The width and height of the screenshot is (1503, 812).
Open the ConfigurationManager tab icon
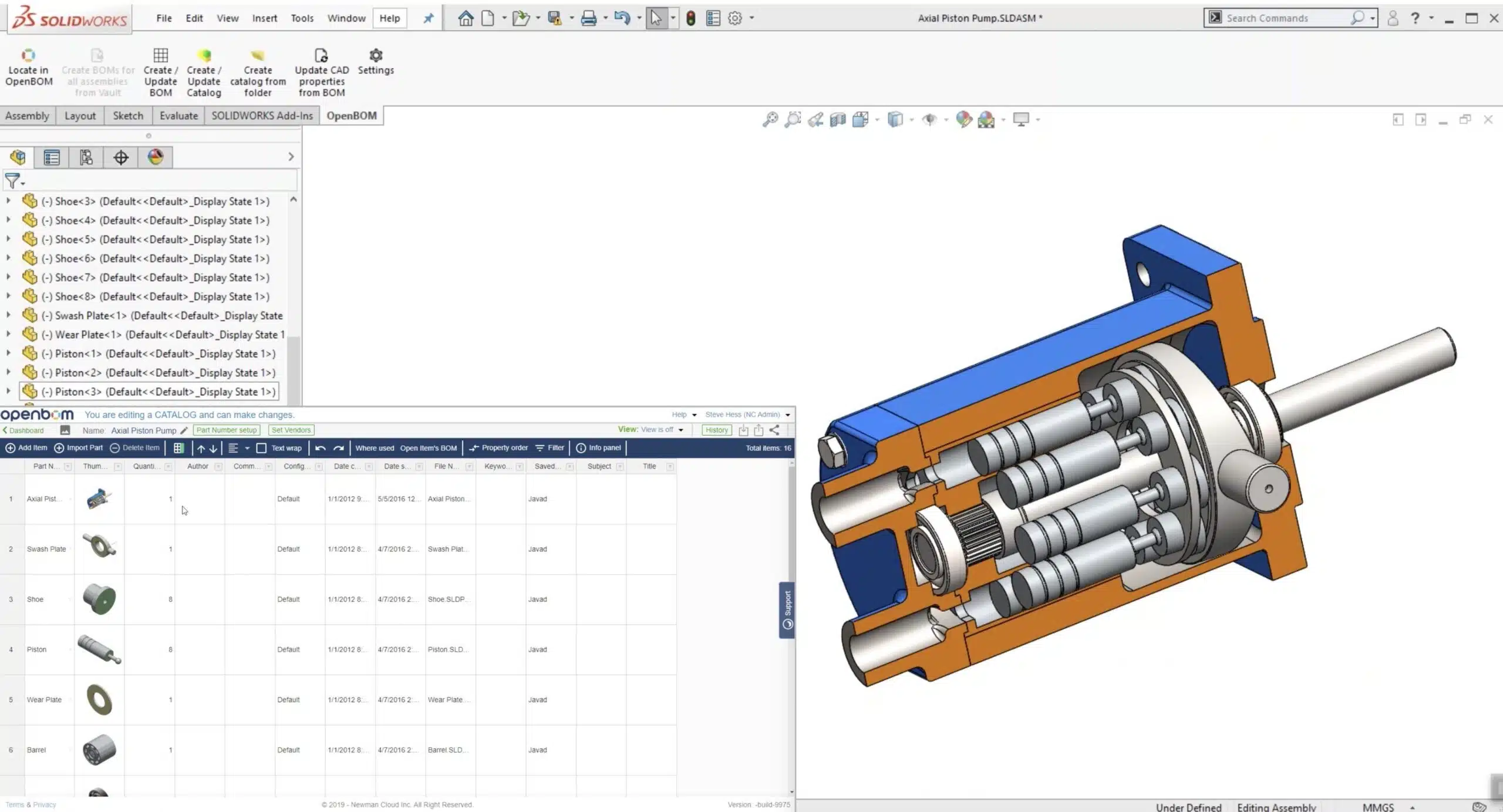(x=86, y=157)
